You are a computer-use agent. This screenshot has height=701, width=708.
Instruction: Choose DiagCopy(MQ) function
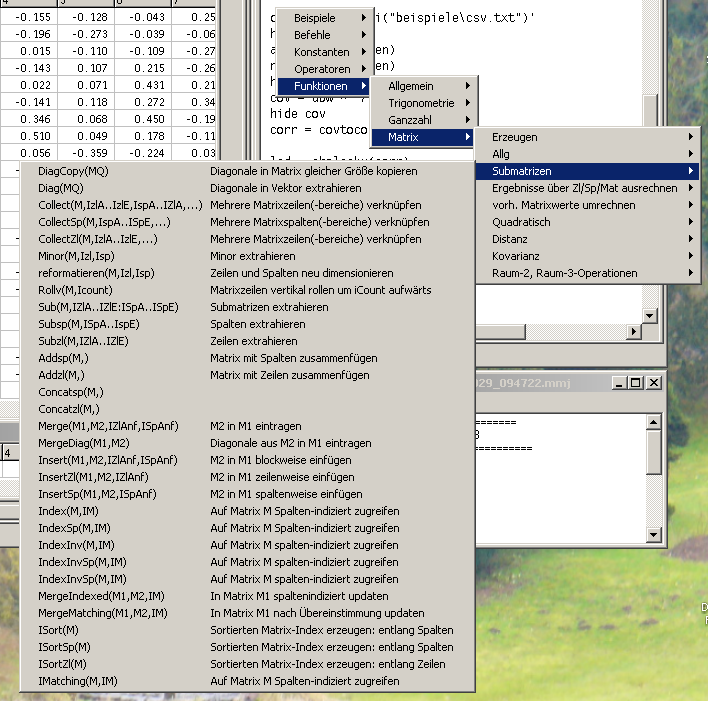point(247,171)
